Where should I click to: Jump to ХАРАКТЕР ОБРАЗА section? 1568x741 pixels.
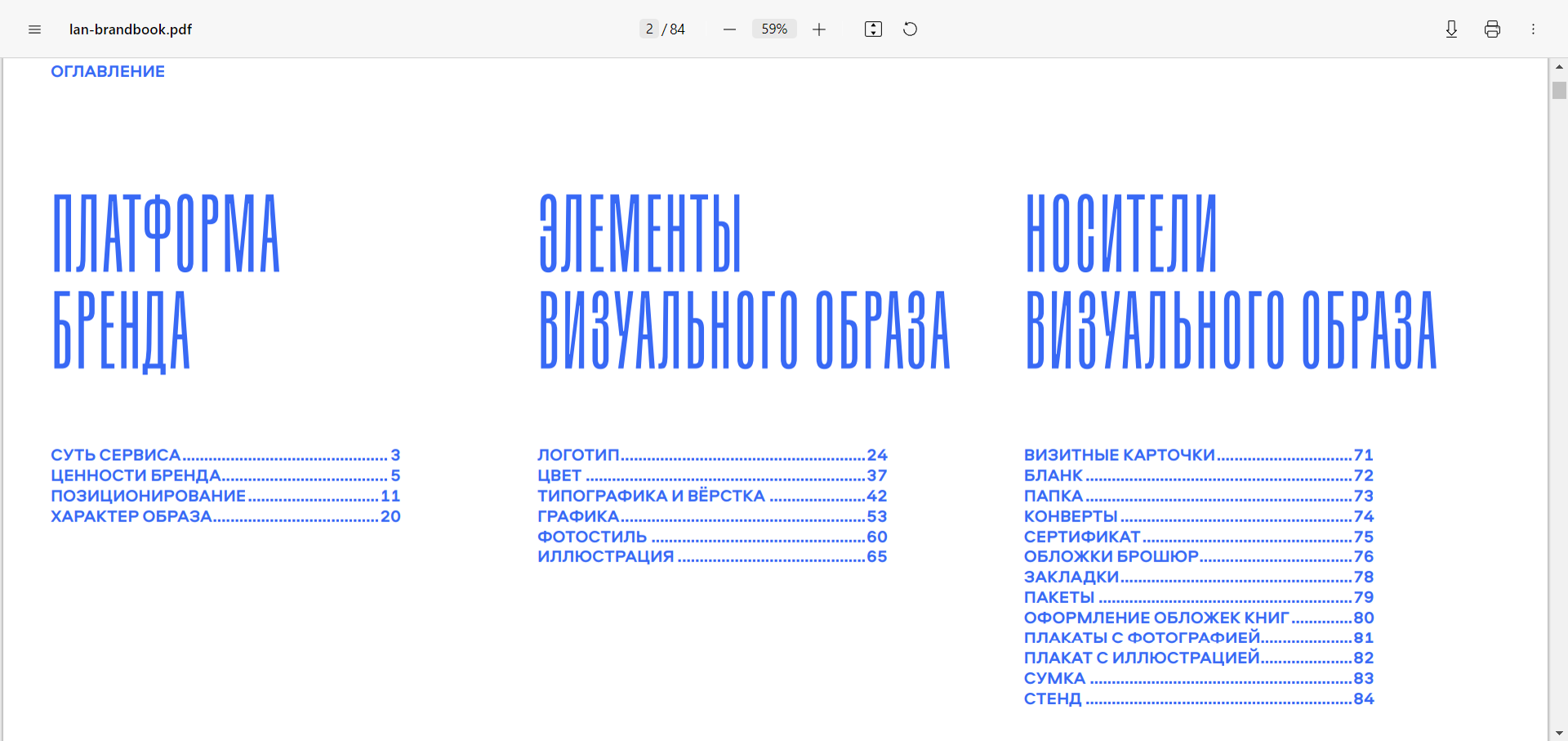[225, 516]
